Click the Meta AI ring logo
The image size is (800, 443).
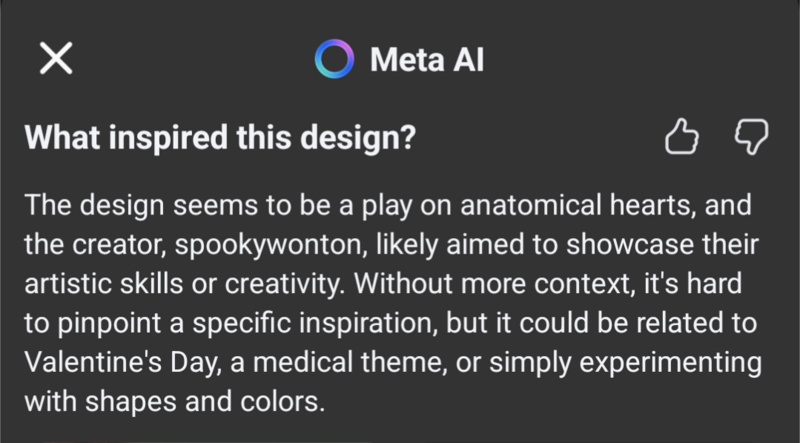334,59
